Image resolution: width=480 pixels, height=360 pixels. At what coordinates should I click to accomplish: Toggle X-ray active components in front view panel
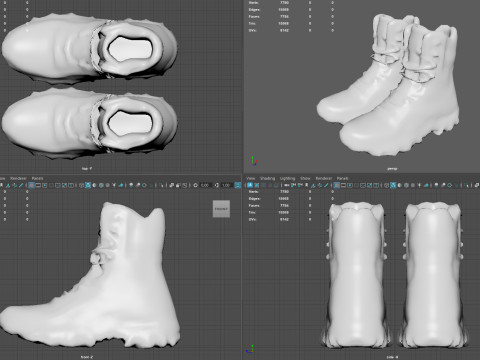tap(178, 185)
